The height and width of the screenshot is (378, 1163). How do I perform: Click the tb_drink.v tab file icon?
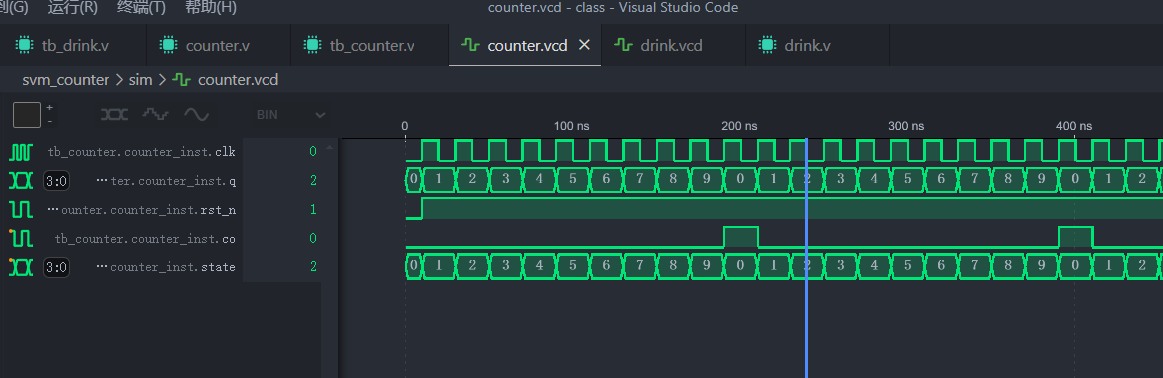[24, 45]
